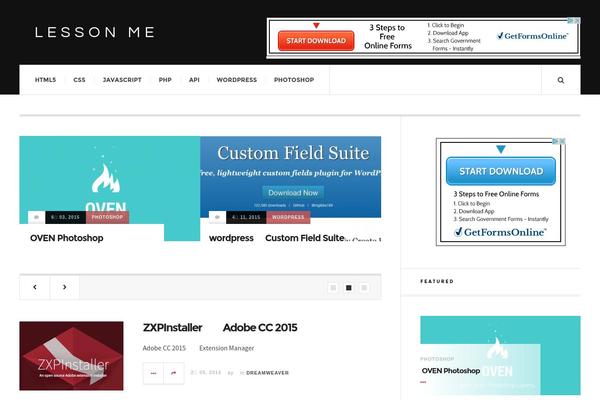Click comment icon on OVEN slide

click(36, 217)
